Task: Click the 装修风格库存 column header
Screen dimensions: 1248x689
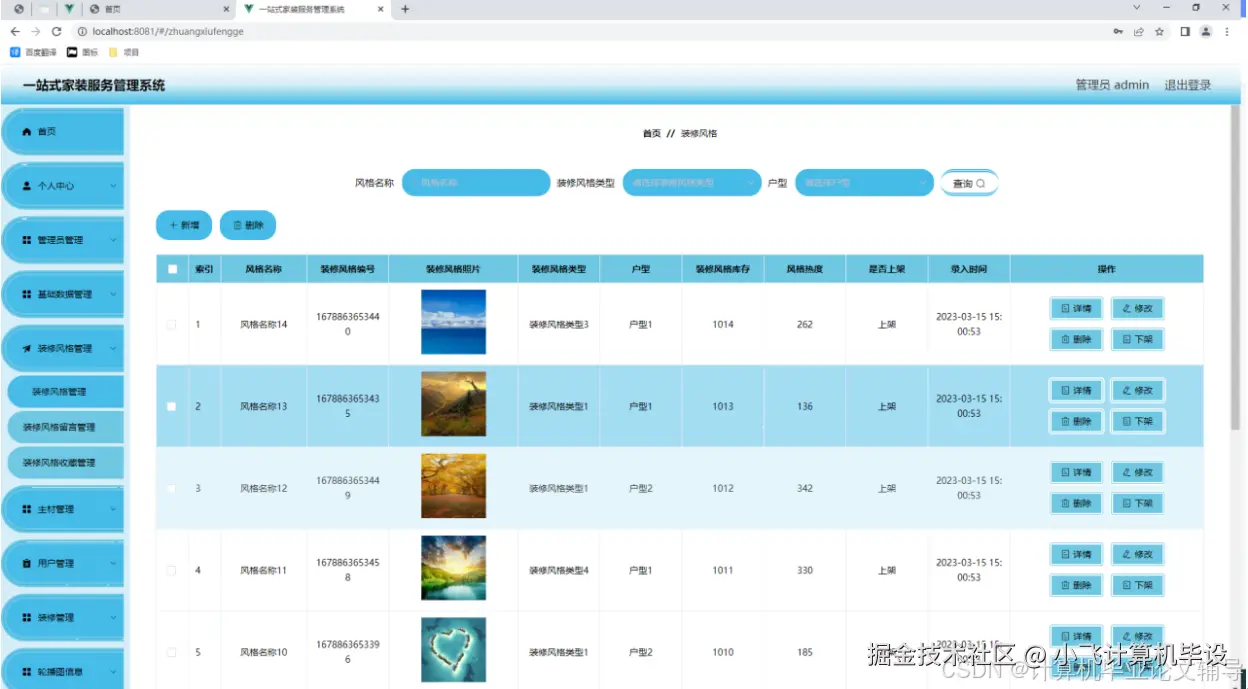Action: [723, 269]
